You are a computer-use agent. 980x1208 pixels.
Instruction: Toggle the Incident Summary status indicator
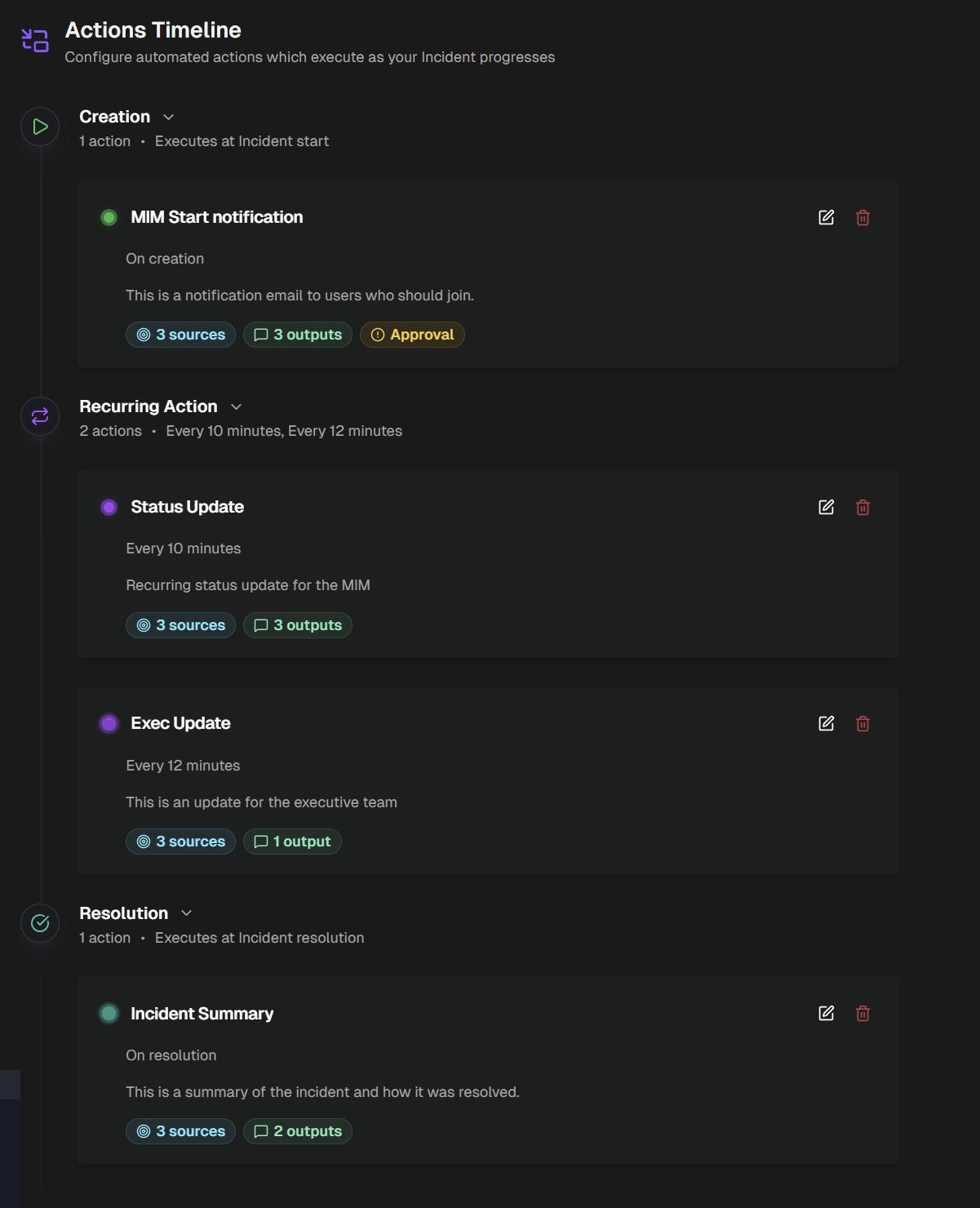(x=109, y=1013)
